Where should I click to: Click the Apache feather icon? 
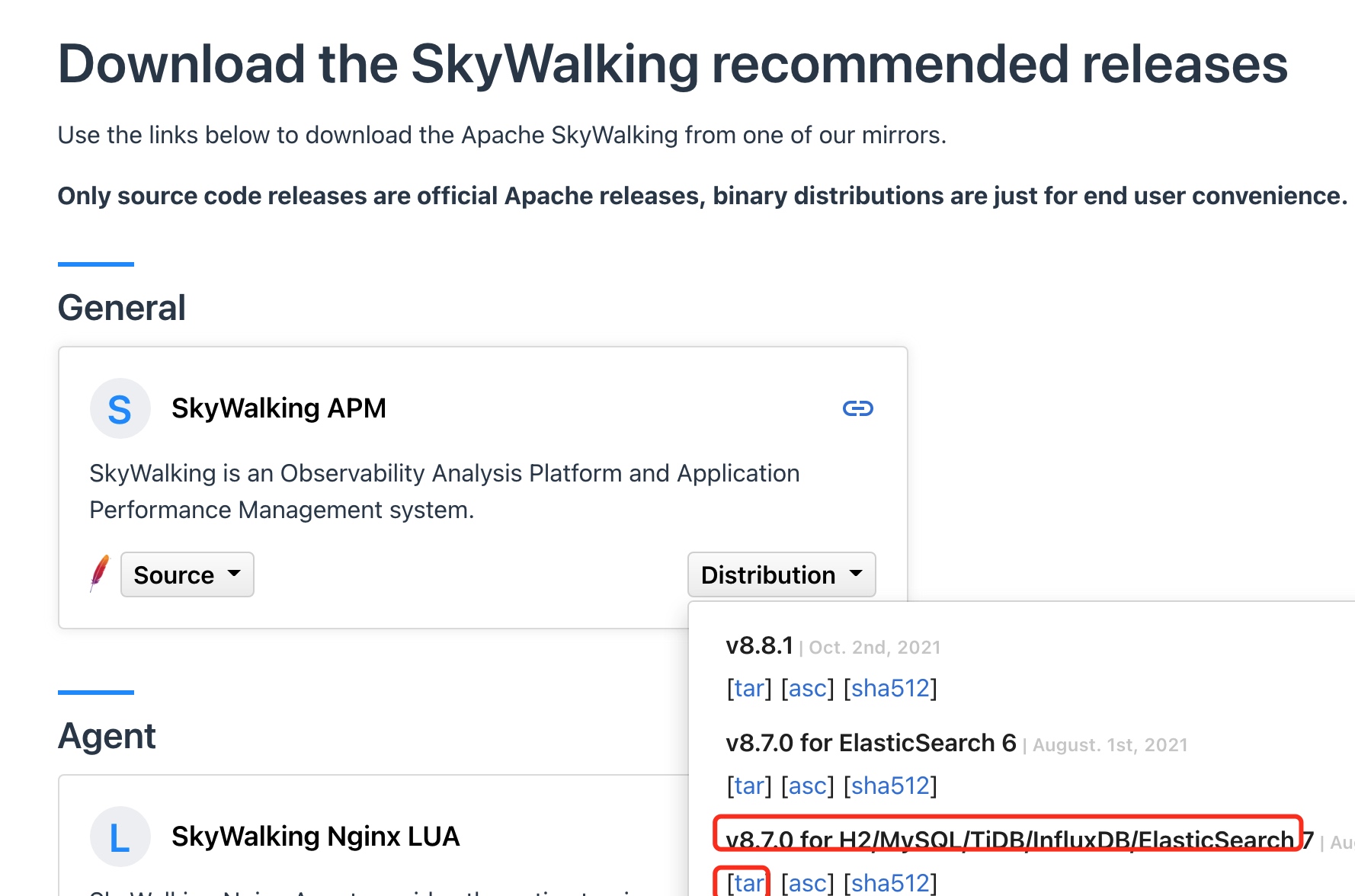[x=99, y=574]
